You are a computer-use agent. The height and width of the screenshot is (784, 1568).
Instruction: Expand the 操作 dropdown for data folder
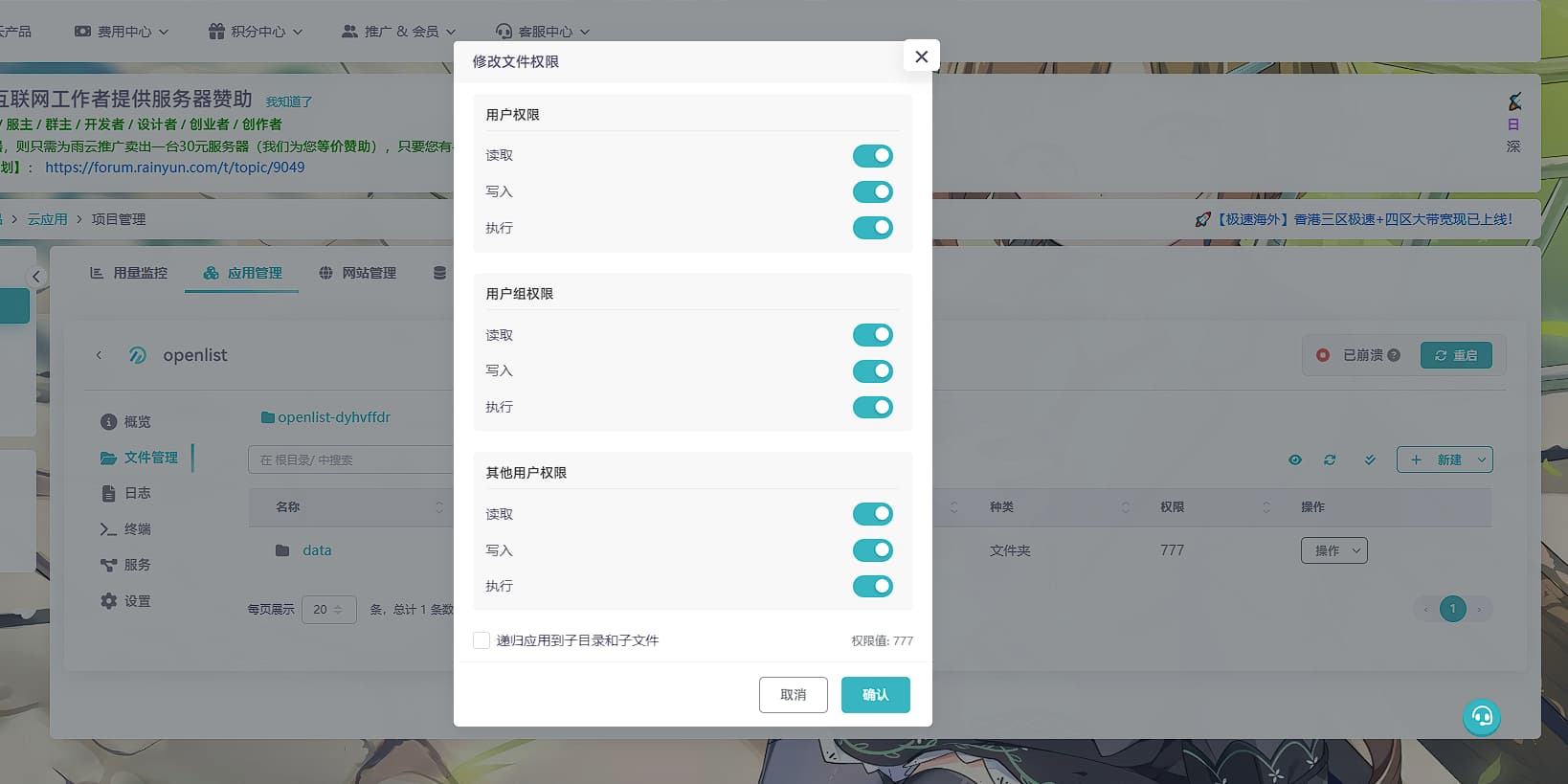point(1333,550)
